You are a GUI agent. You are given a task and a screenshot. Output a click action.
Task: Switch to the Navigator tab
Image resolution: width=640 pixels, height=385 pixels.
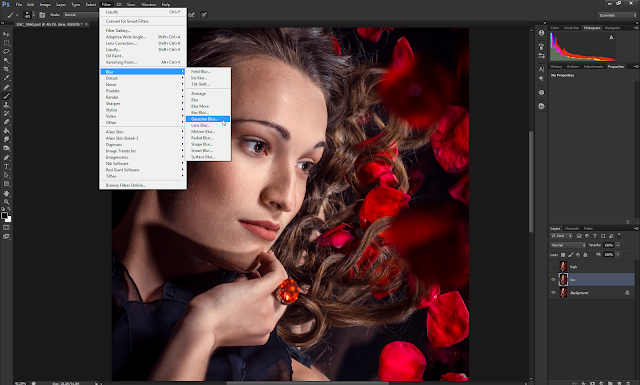point(612,28)
